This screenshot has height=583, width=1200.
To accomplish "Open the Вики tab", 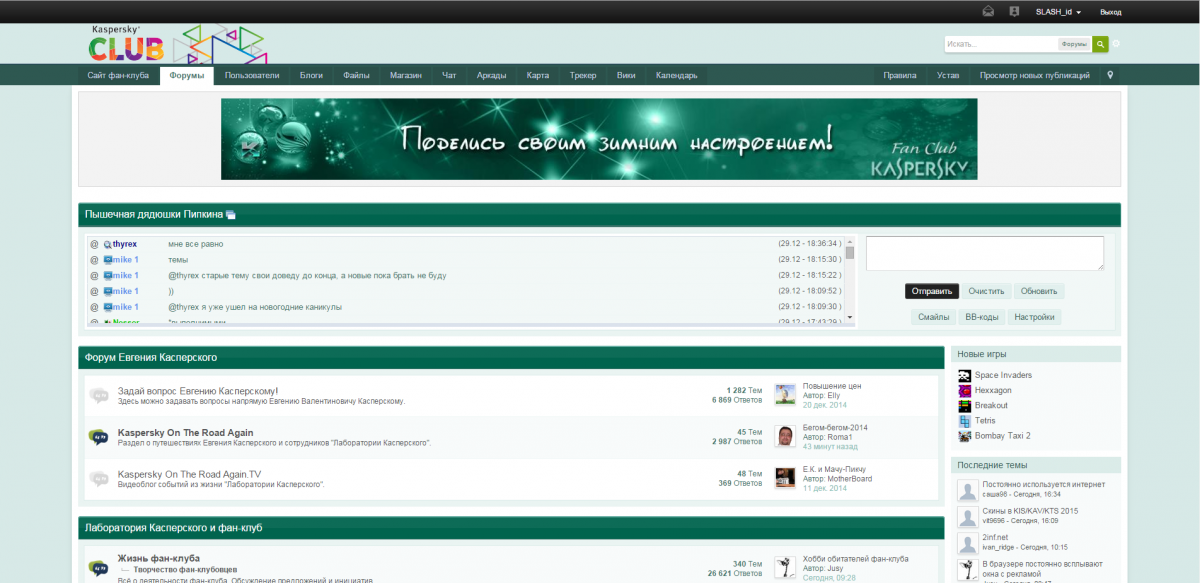I will click(x=626, y=75).
